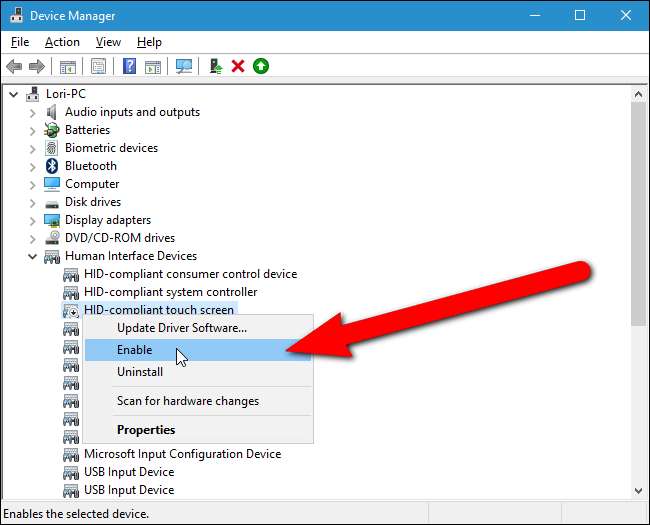Screen dimensions: 650x525
Task: Choose Enable from the context menu
Action: click(x=135, y=350)
